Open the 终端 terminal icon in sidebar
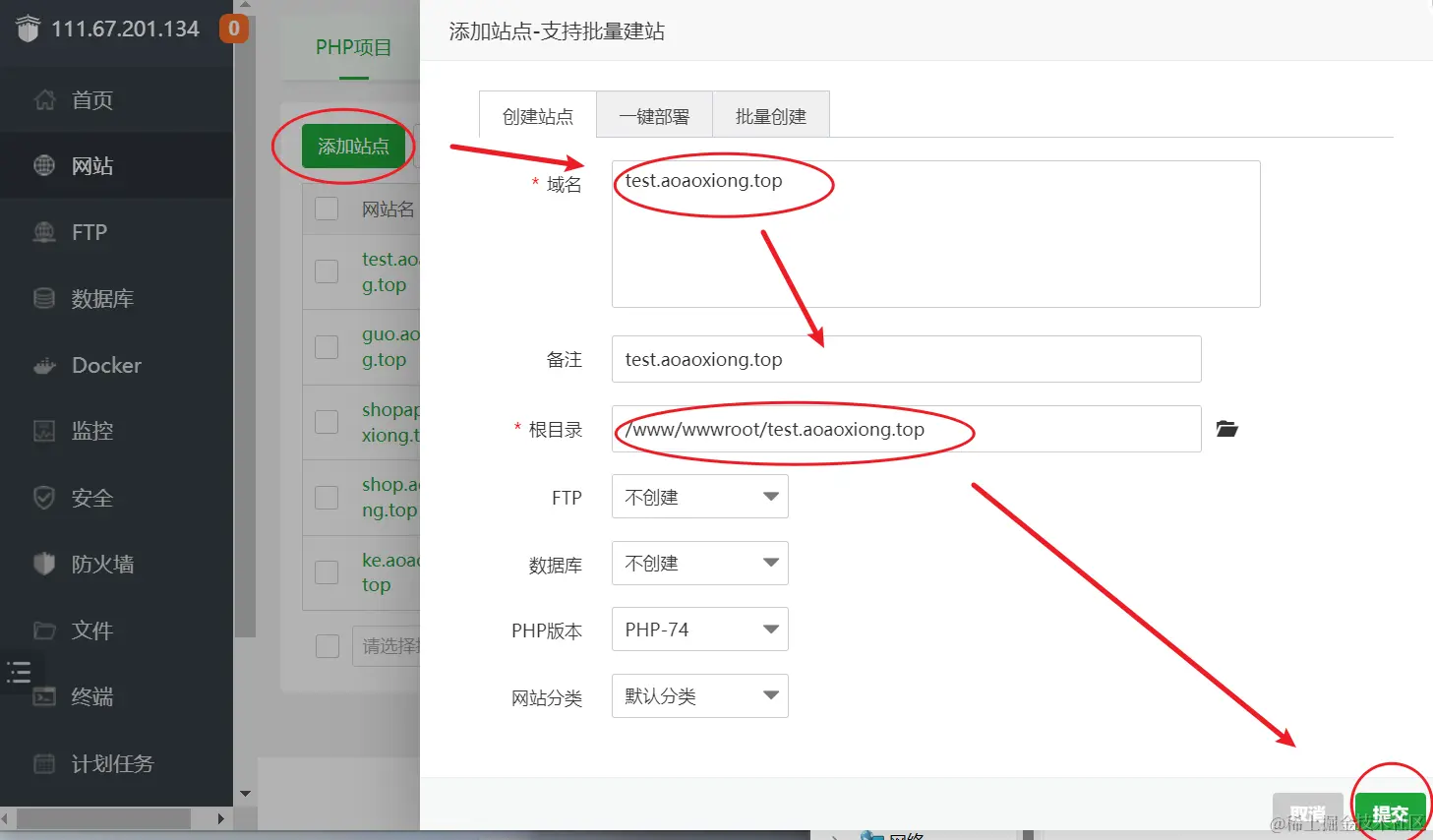This screenshot has width=1433, height=840. tap(44, 696)
